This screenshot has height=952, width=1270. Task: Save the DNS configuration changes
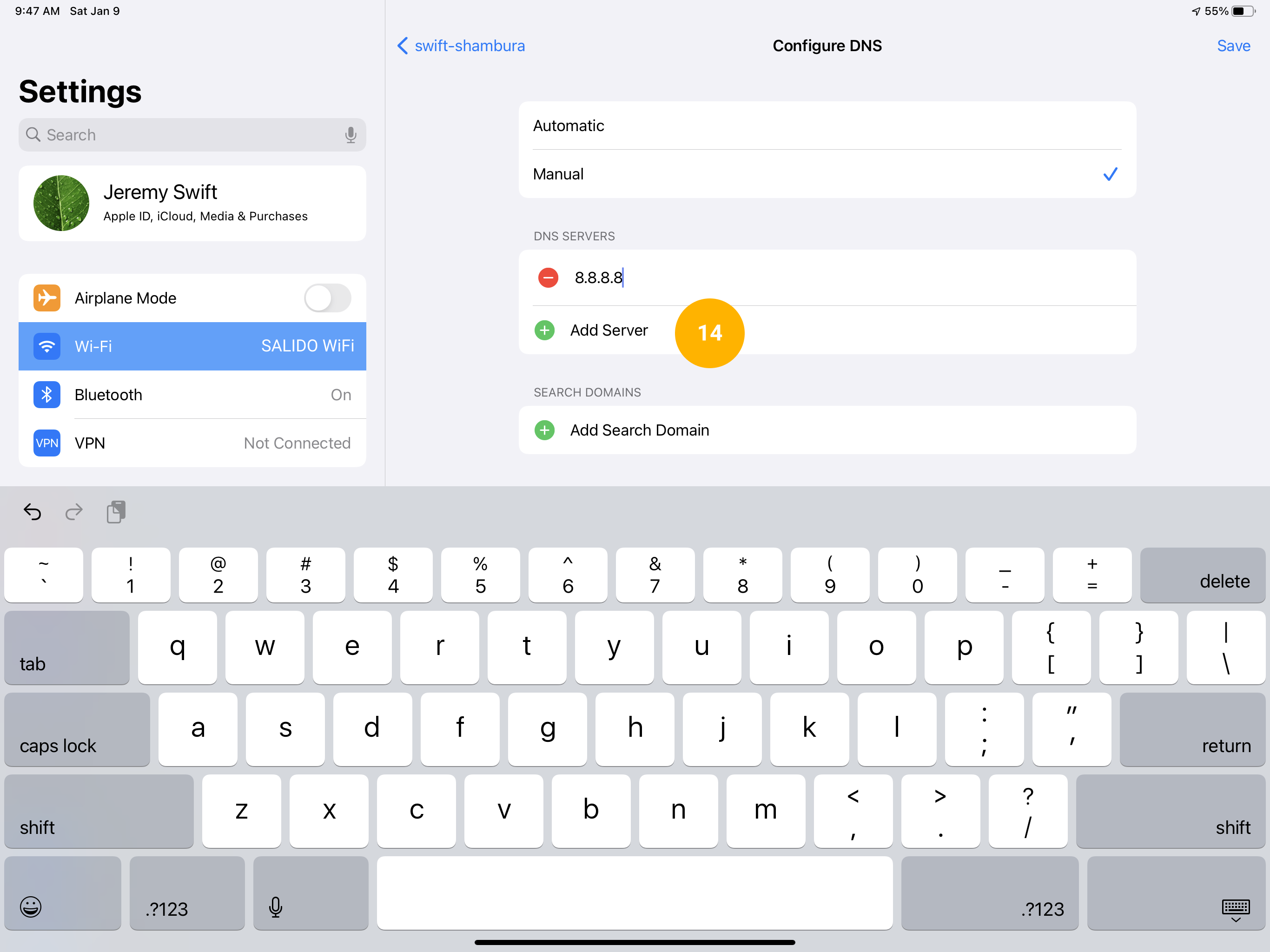point(1233,44)
